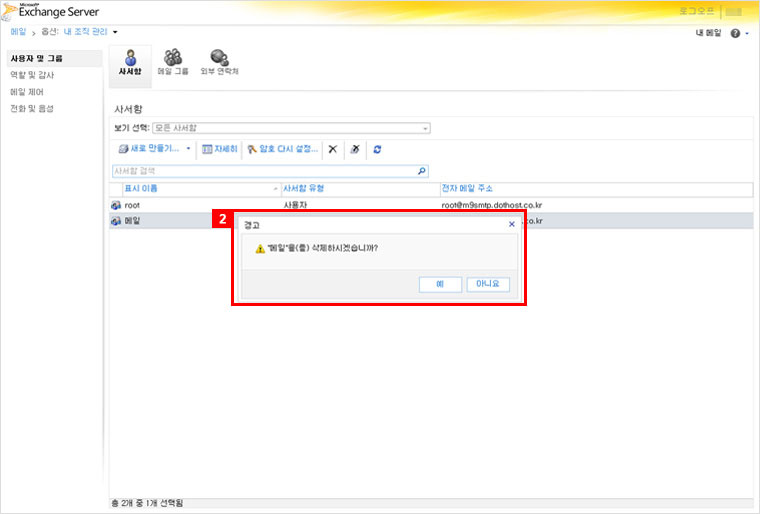Open 전화 및 음성 in sidebar
The height and width of the screenshot is (514, 760).
32,108
